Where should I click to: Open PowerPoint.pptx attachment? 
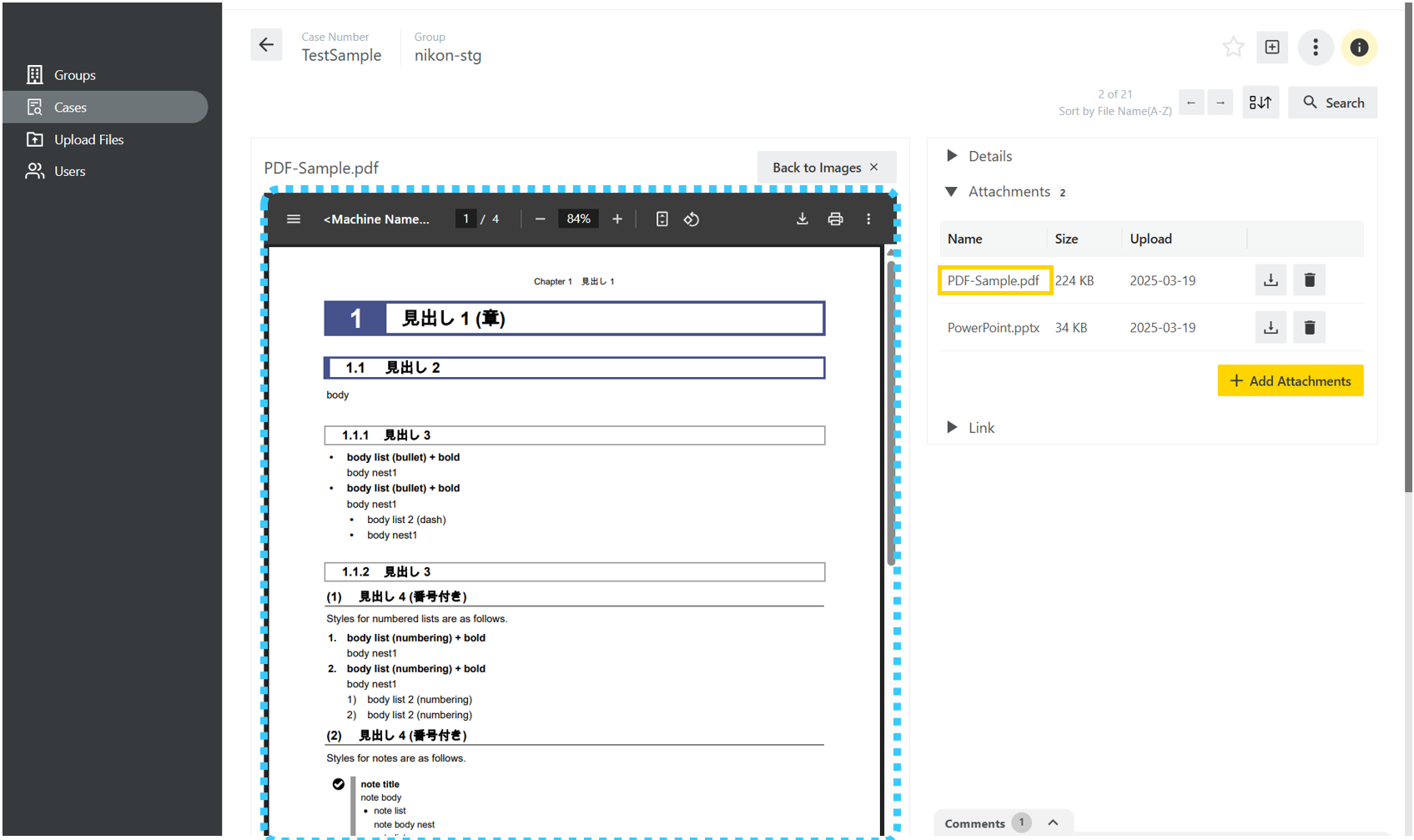(x=993, y=328)
